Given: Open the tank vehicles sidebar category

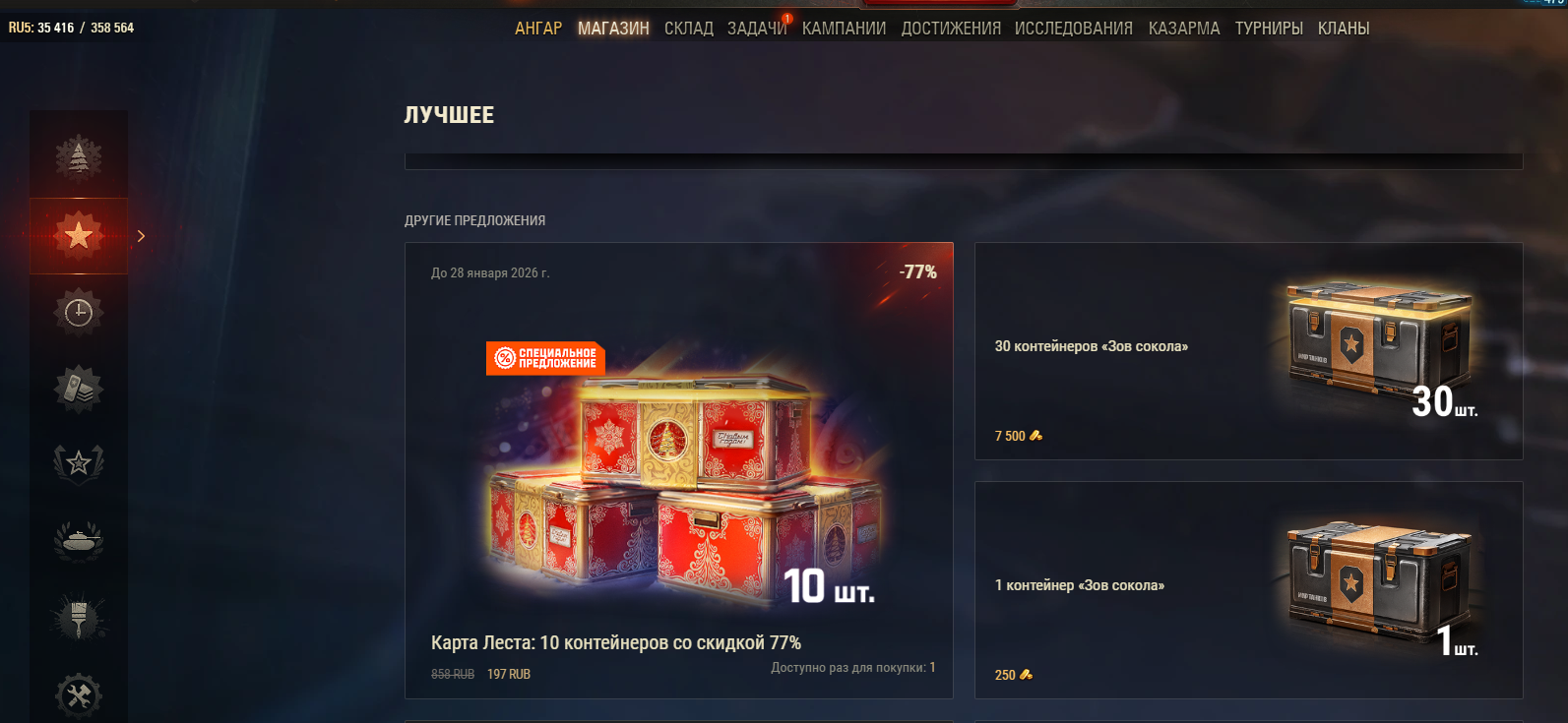Looking at the screenshot, I should 79,540.
